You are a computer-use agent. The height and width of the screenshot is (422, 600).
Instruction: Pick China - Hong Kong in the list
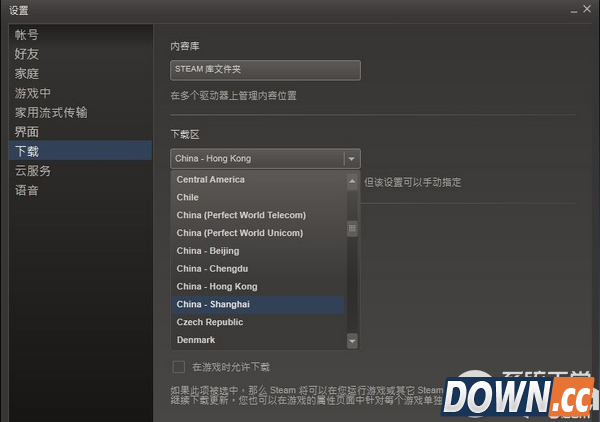(x=258, y=287)
